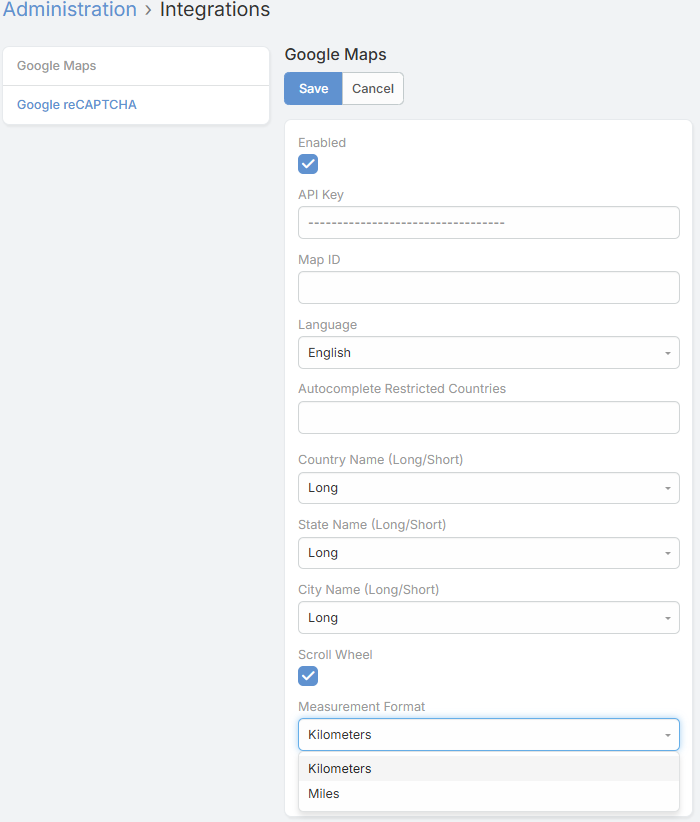700x822 pixels.
Task: Save the Google Maps settings
Action: coord(313,89)
